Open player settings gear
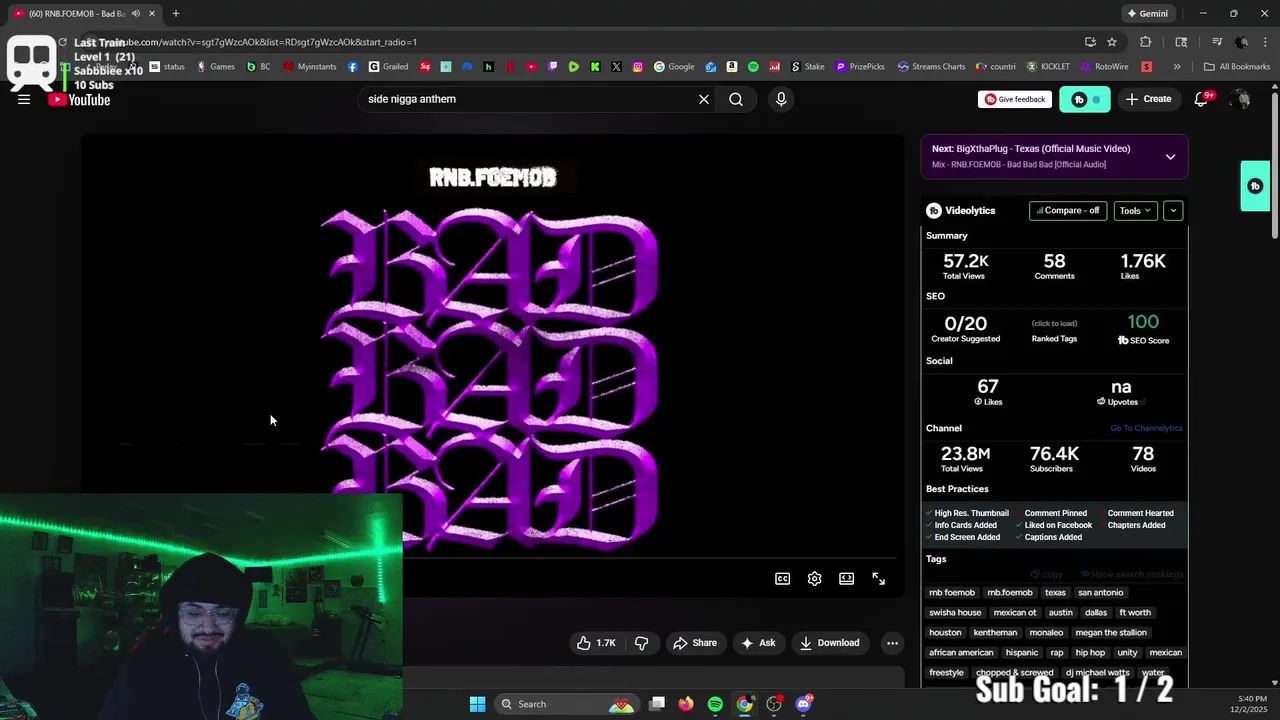Screen dimensions: 1280x720 point(815,578)
